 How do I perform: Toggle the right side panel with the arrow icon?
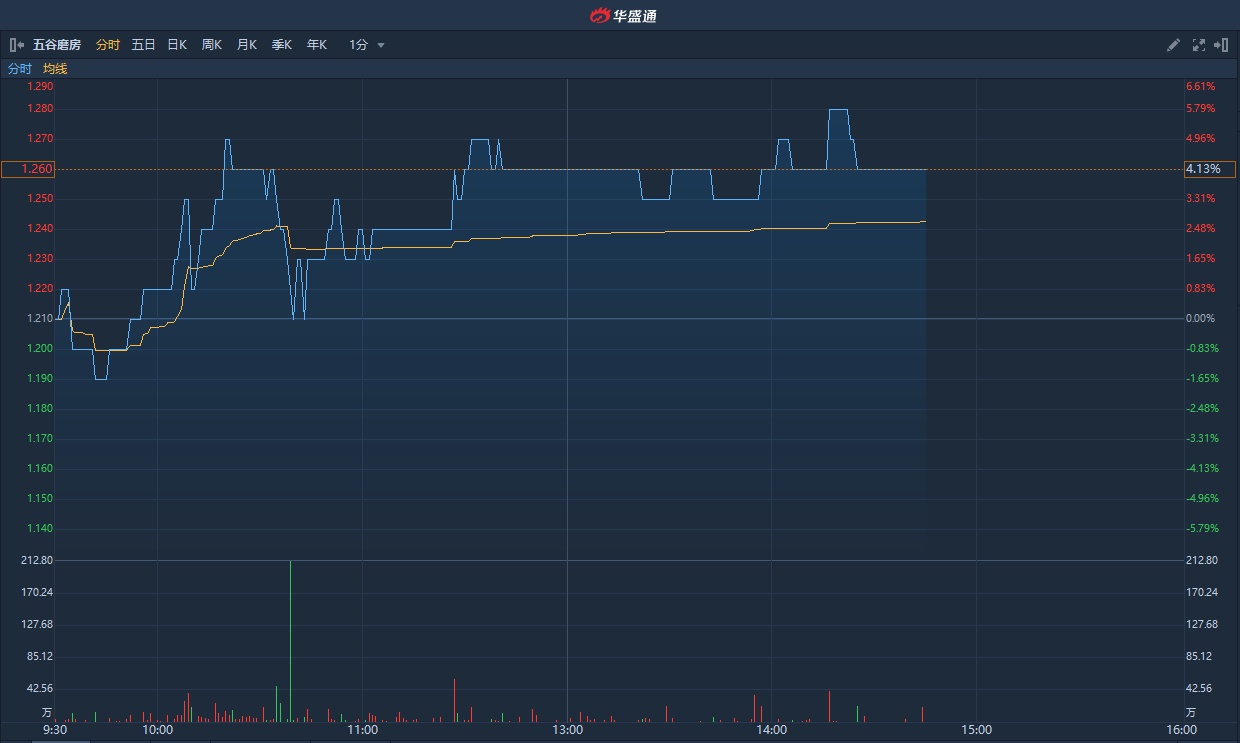click(x=1221, y=45)
